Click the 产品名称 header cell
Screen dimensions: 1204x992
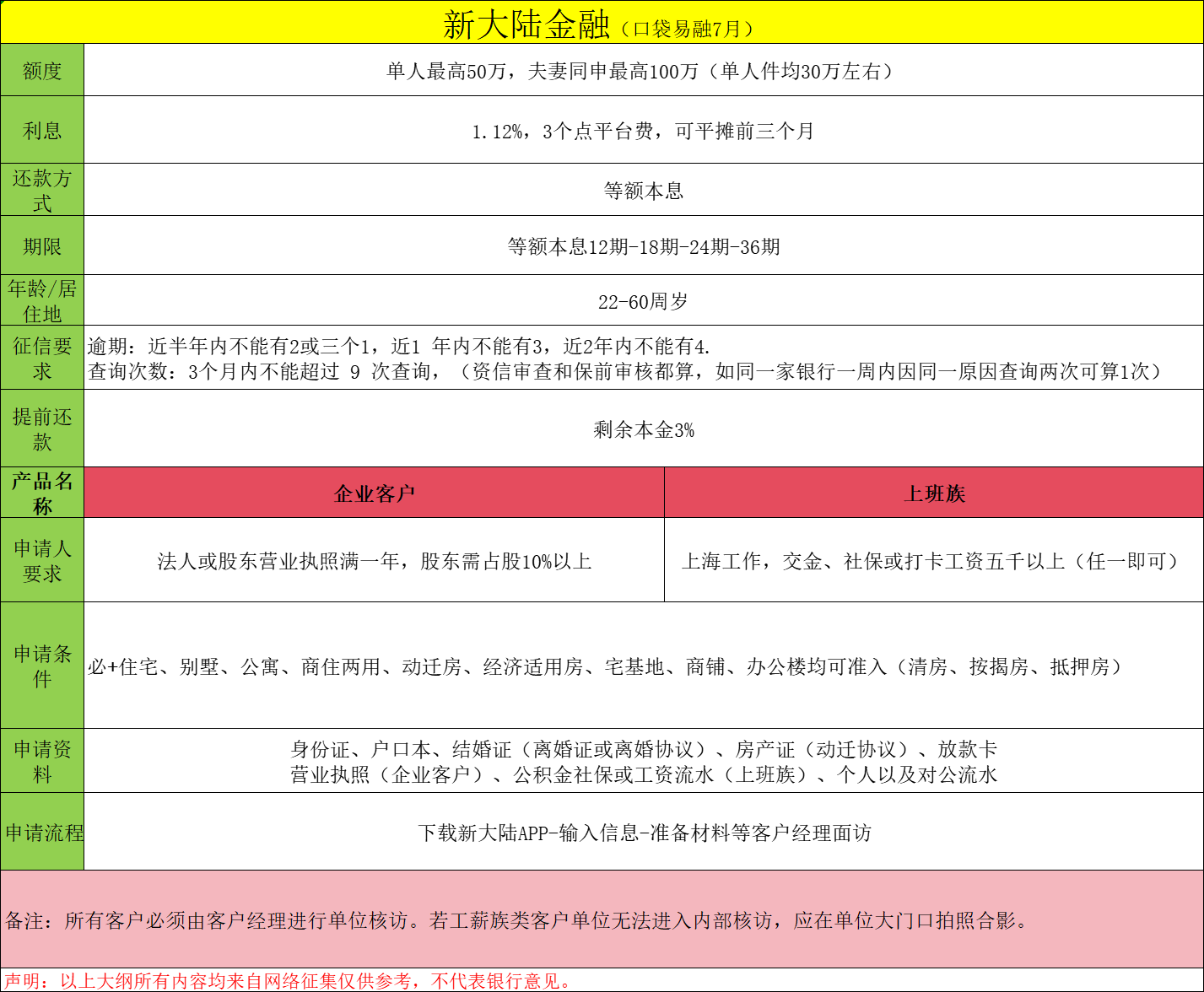(42, 492)
